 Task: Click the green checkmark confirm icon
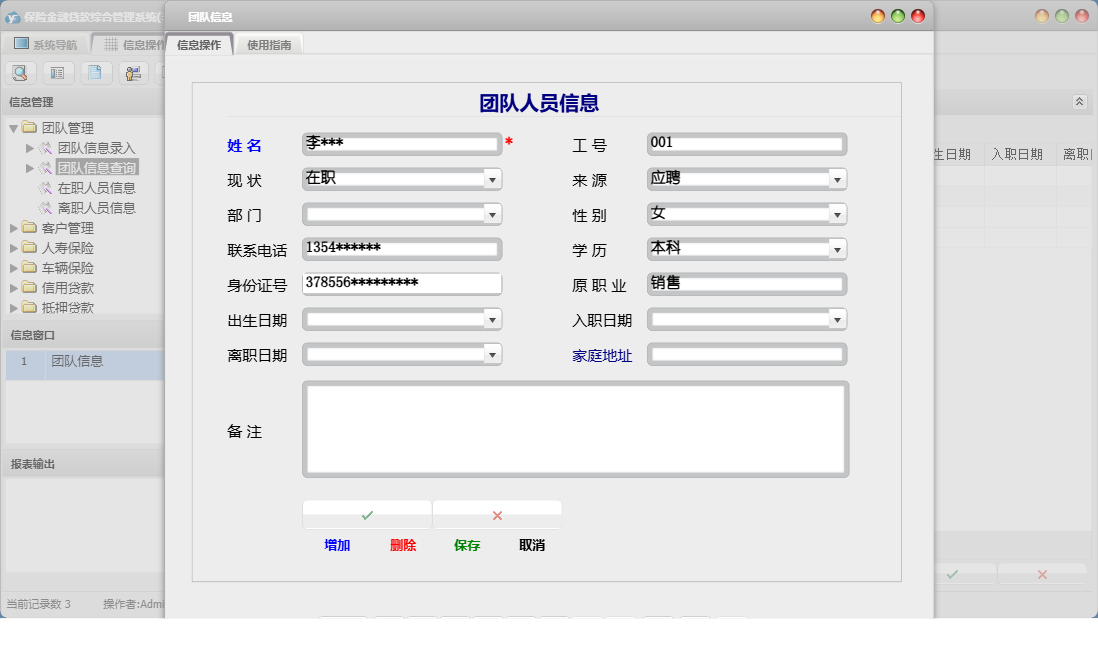pyautogui.click(x=366, y=514)
